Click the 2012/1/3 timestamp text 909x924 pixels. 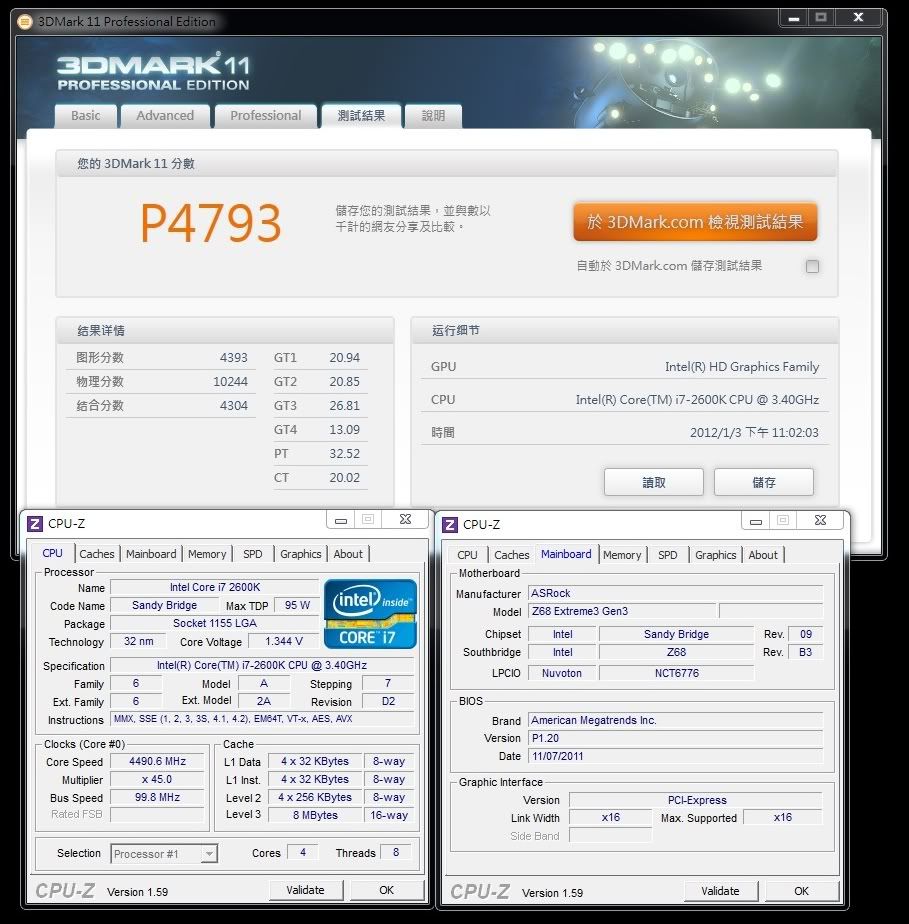tap(755, 433)
